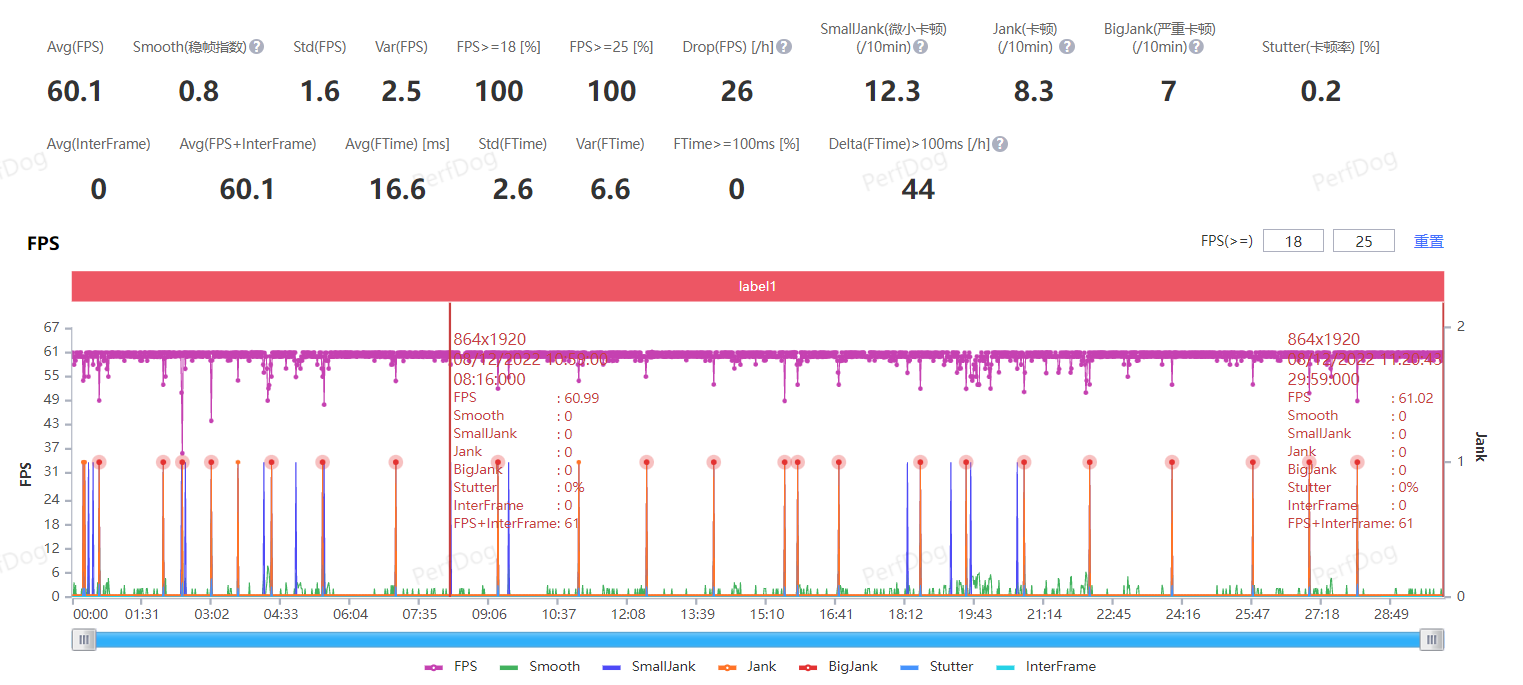This screenshot has width=1523, height=685.
Task: Click help icon beside Jank (/10min)
Action: [x=1067, y=47]
